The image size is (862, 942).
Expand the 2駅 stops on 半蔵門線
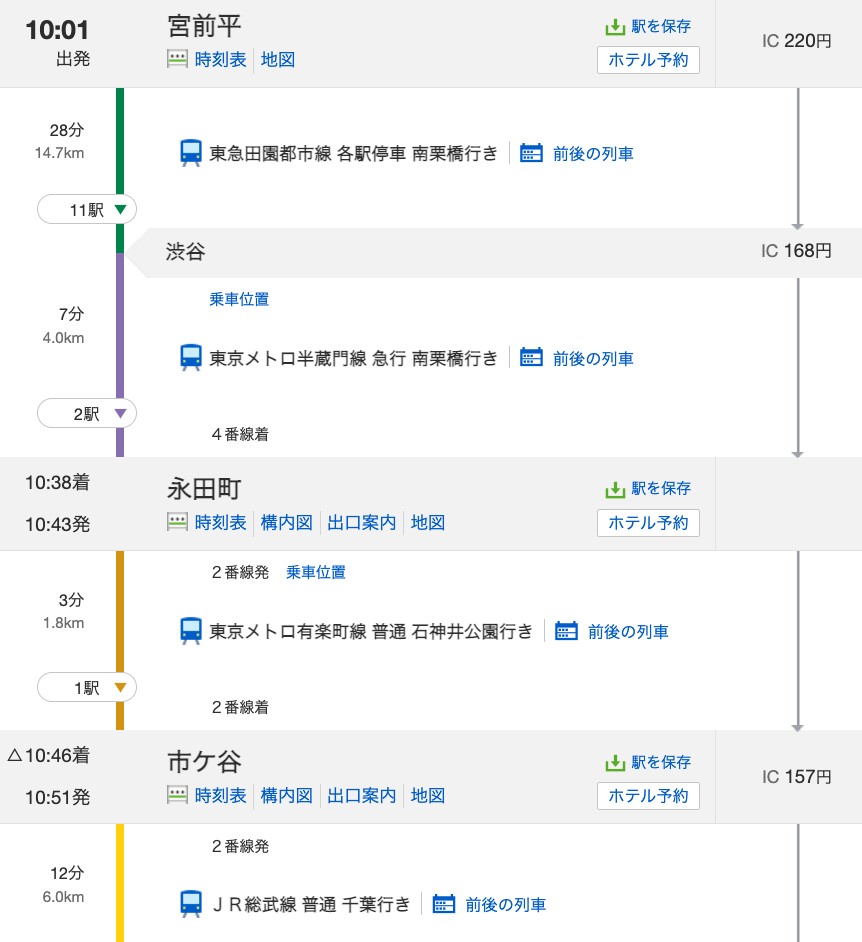(x=87, y=413)
